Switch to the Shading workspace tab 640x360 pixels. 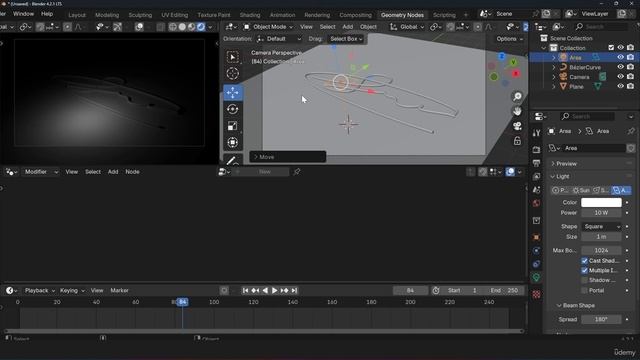pyautogui.click(x=250, y=15)
